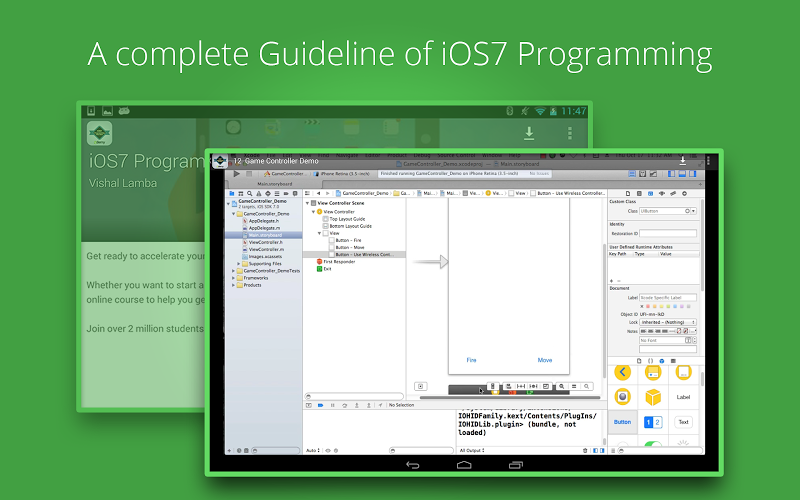Show the File inspector icon

tap(628, 193)
